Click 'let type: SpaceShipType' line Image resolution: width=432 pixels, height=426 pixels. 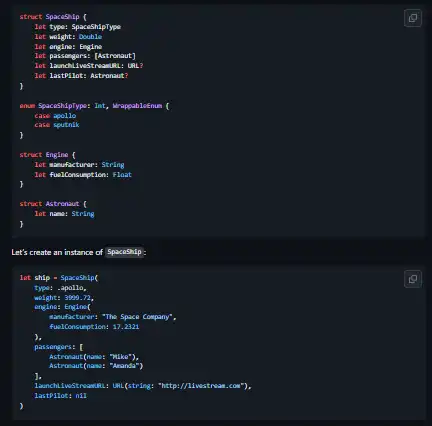click(x=78, y=27)
